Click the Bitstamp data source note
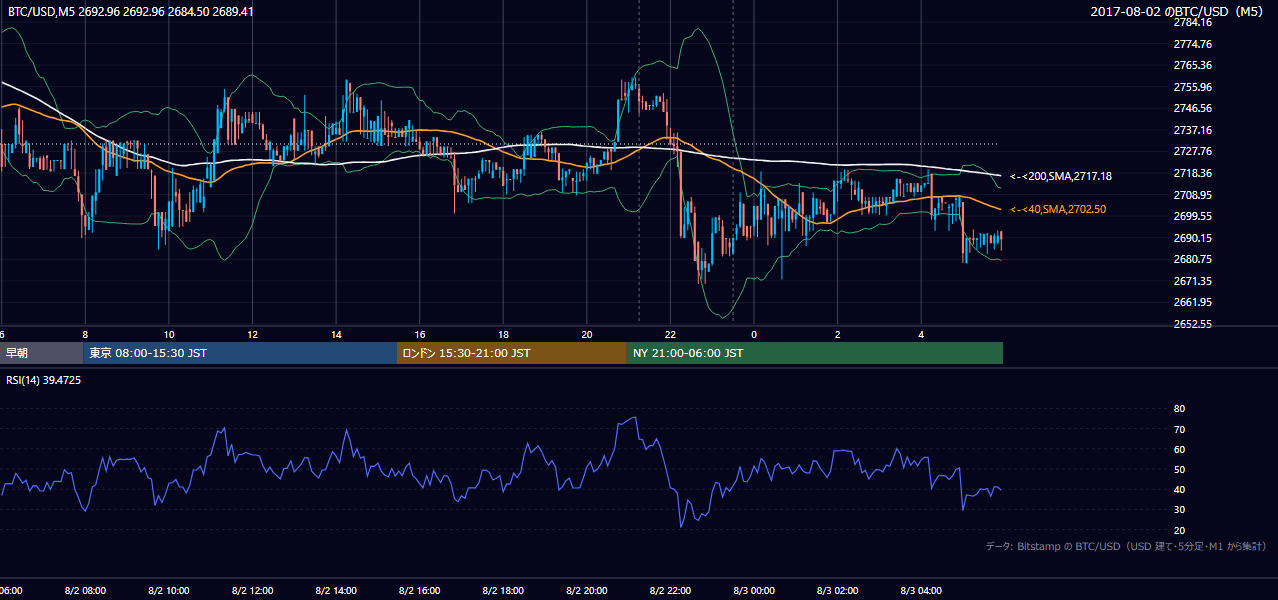 (x=1126, y=546)
